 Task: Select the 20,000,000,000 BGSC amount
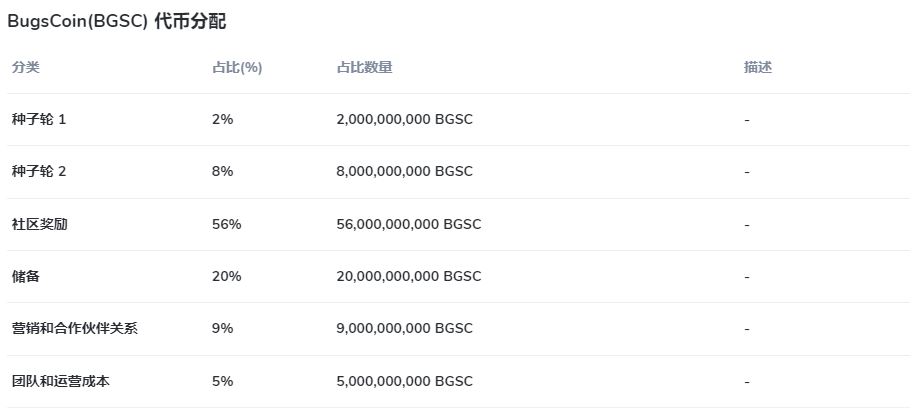(x=409, y=276)
